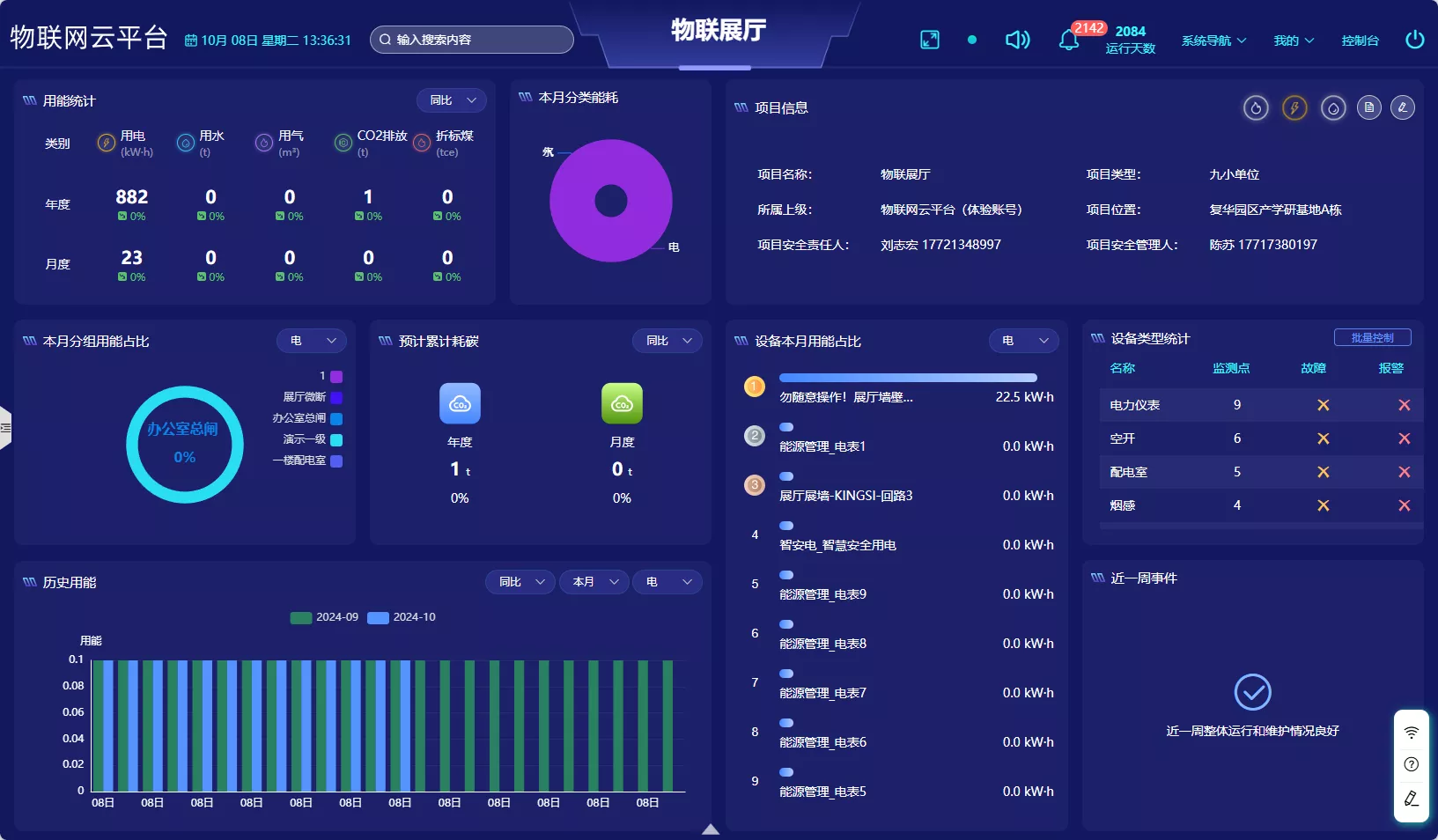The height and width of the screenshot is (840, 1438).
Task: Toggle the legend item labeled 1
Action: pos(330,376)
